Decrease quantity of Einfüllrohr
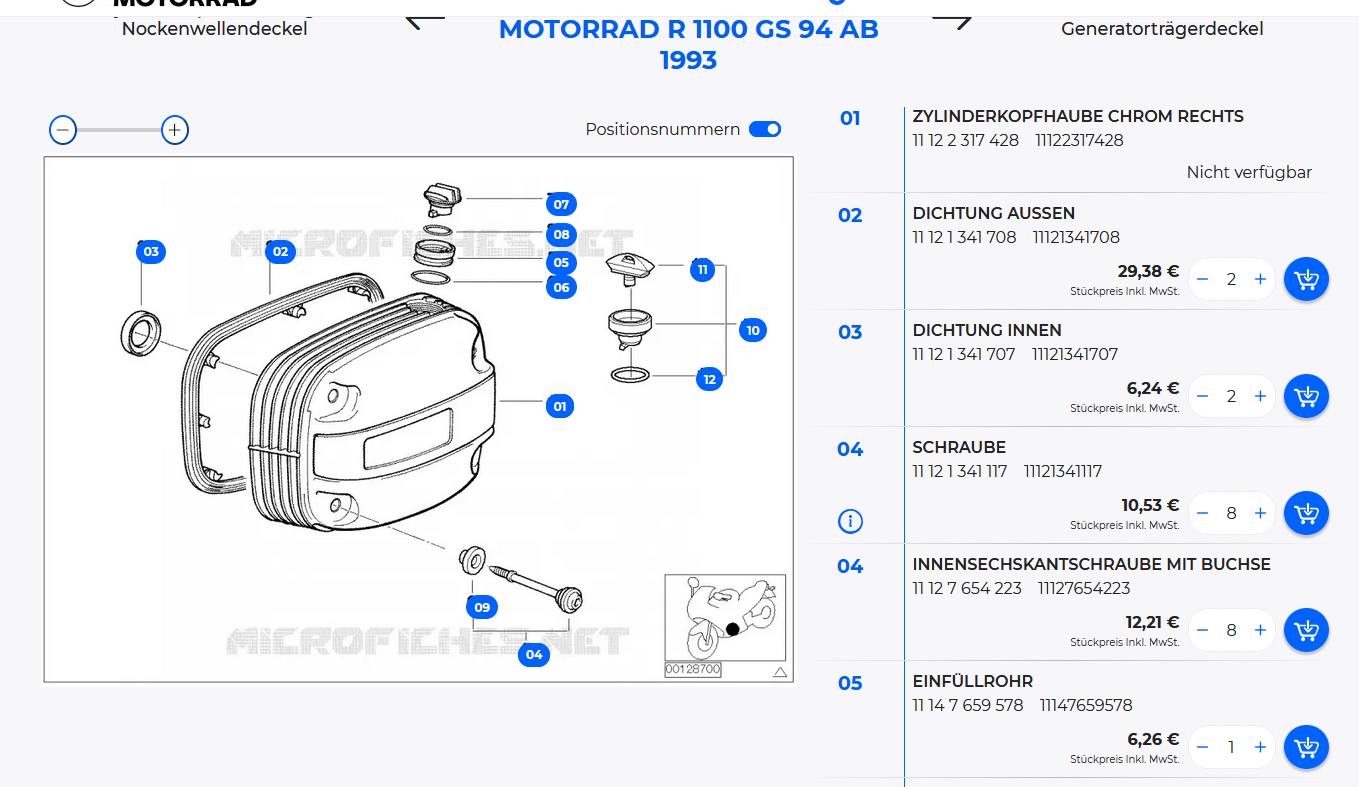1359x787 pixels. coord(1203,747)
